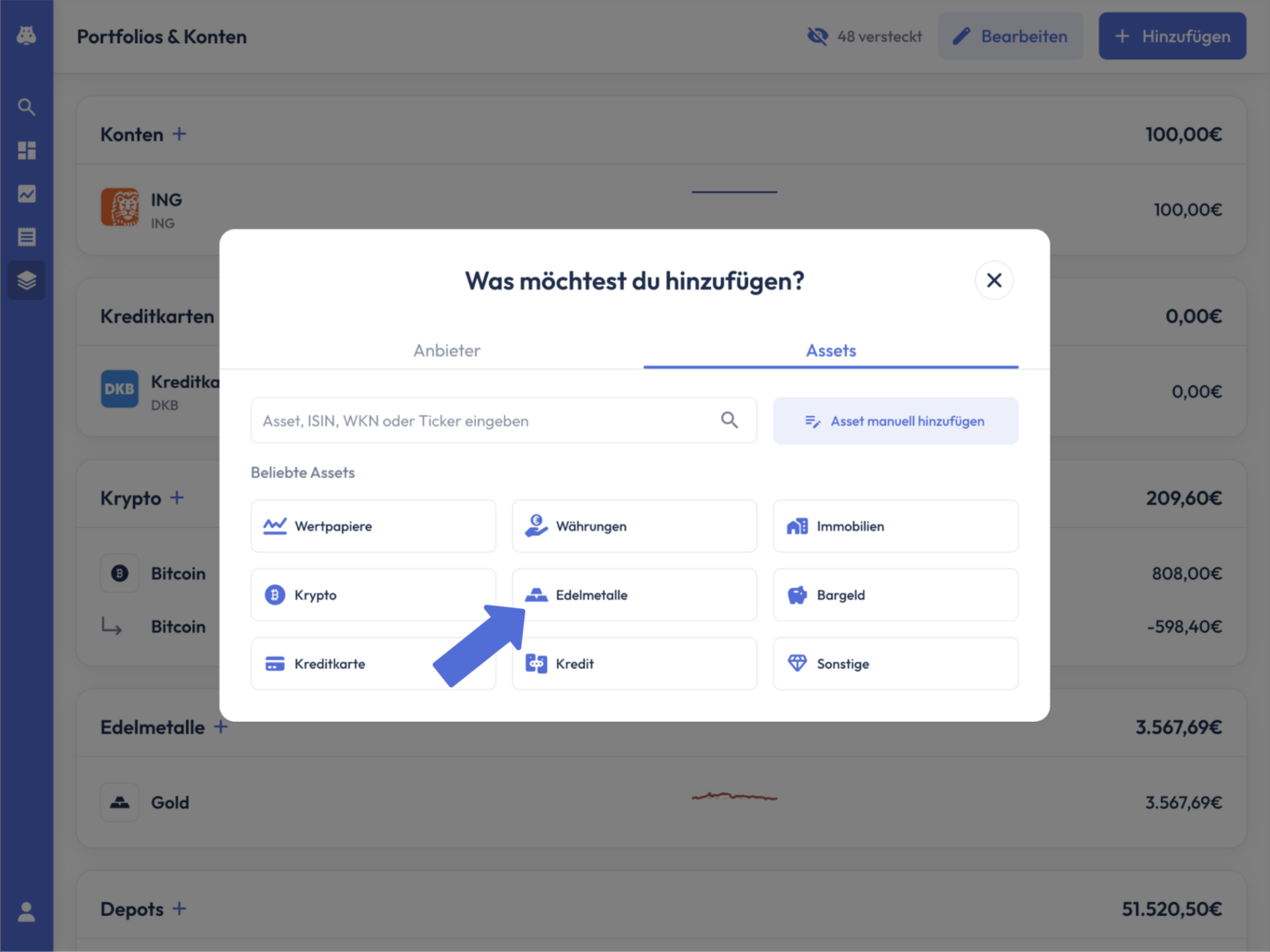Open the chart analysis icon in sidebar
Screen dimensions: 1270x952
(26, 194)
